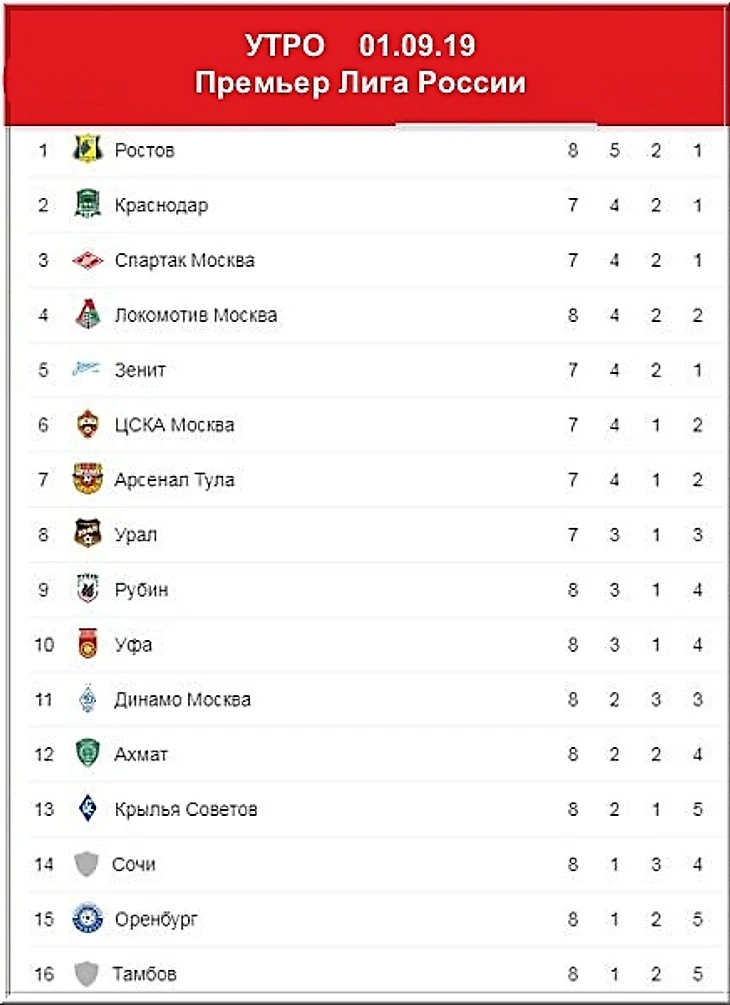Open the Ростов team link
The image size is (730, 1005).
pyautogui.click(x=145, y=150)
